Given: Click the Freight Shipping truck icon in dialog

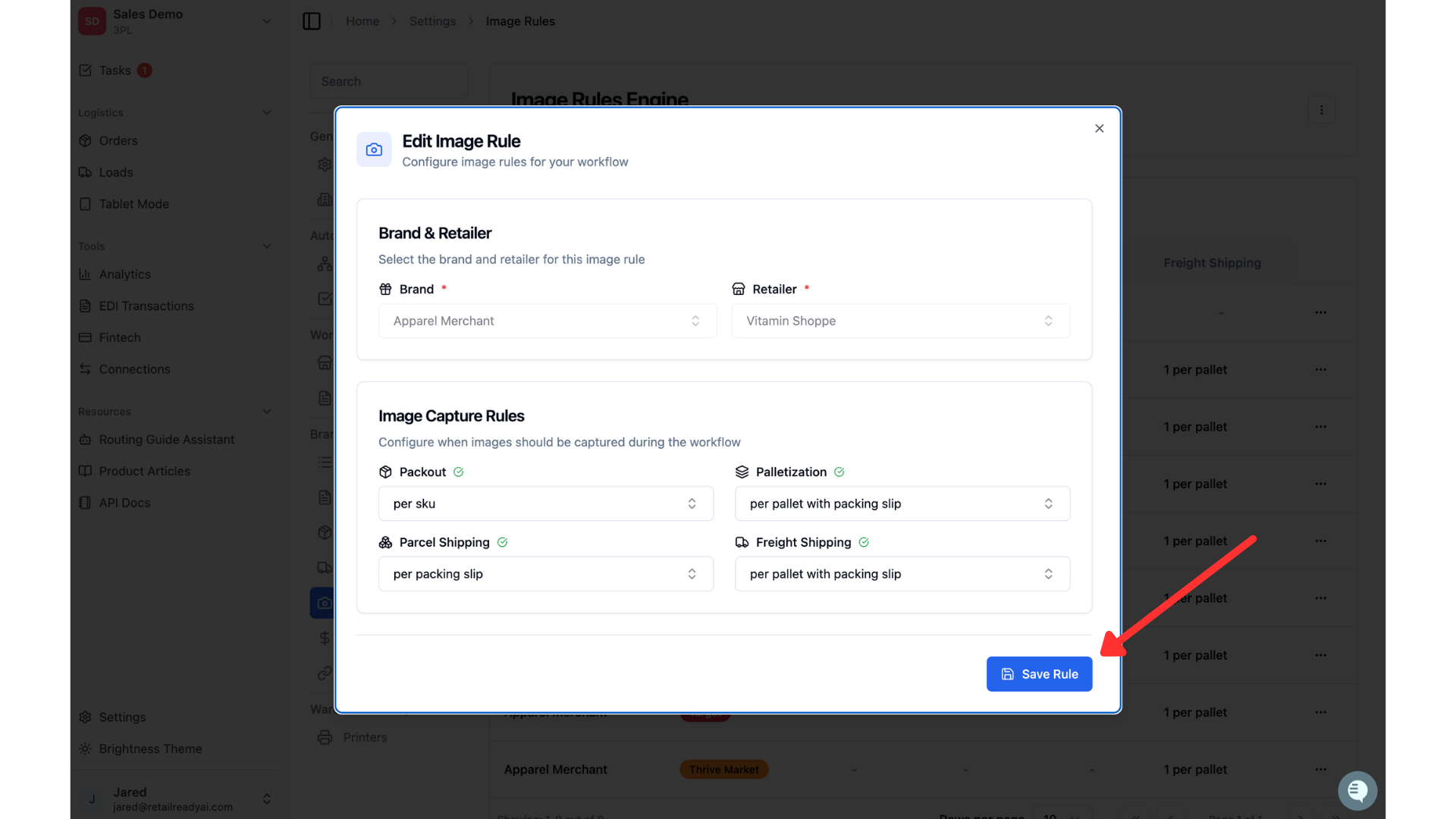Looking at the screenshot, I should click(742, 542).
